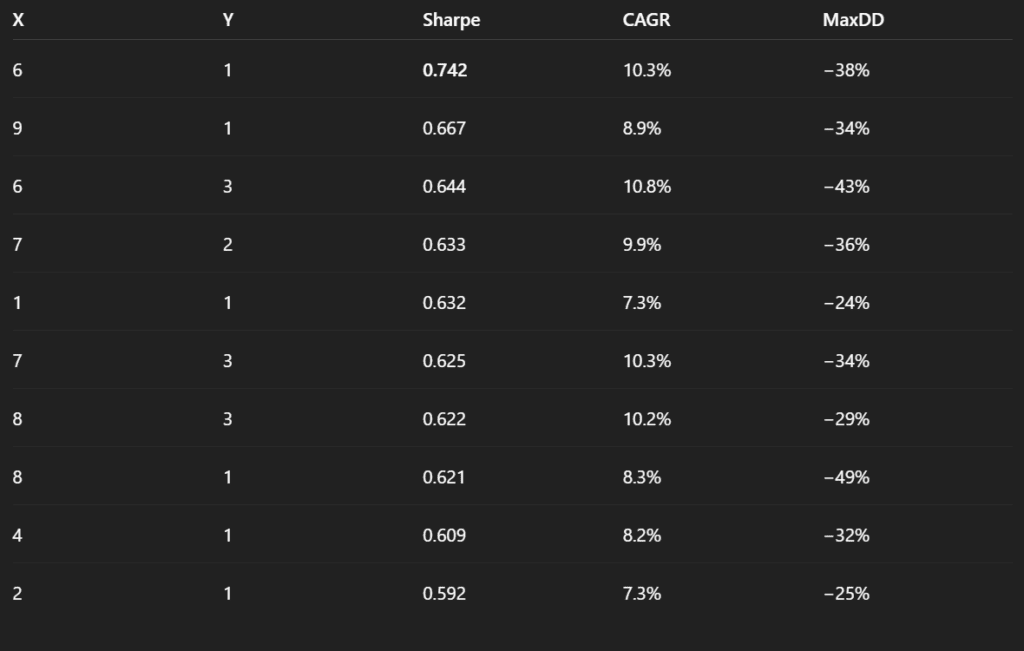
Task: Select the 0.609 Sharpe cell
Action: click(444, 535)
